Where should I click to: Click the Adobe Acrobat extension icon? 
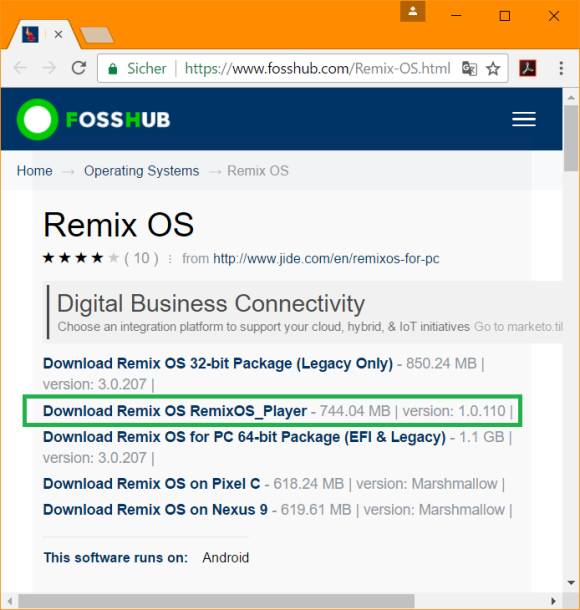click(x=528, y=68)
